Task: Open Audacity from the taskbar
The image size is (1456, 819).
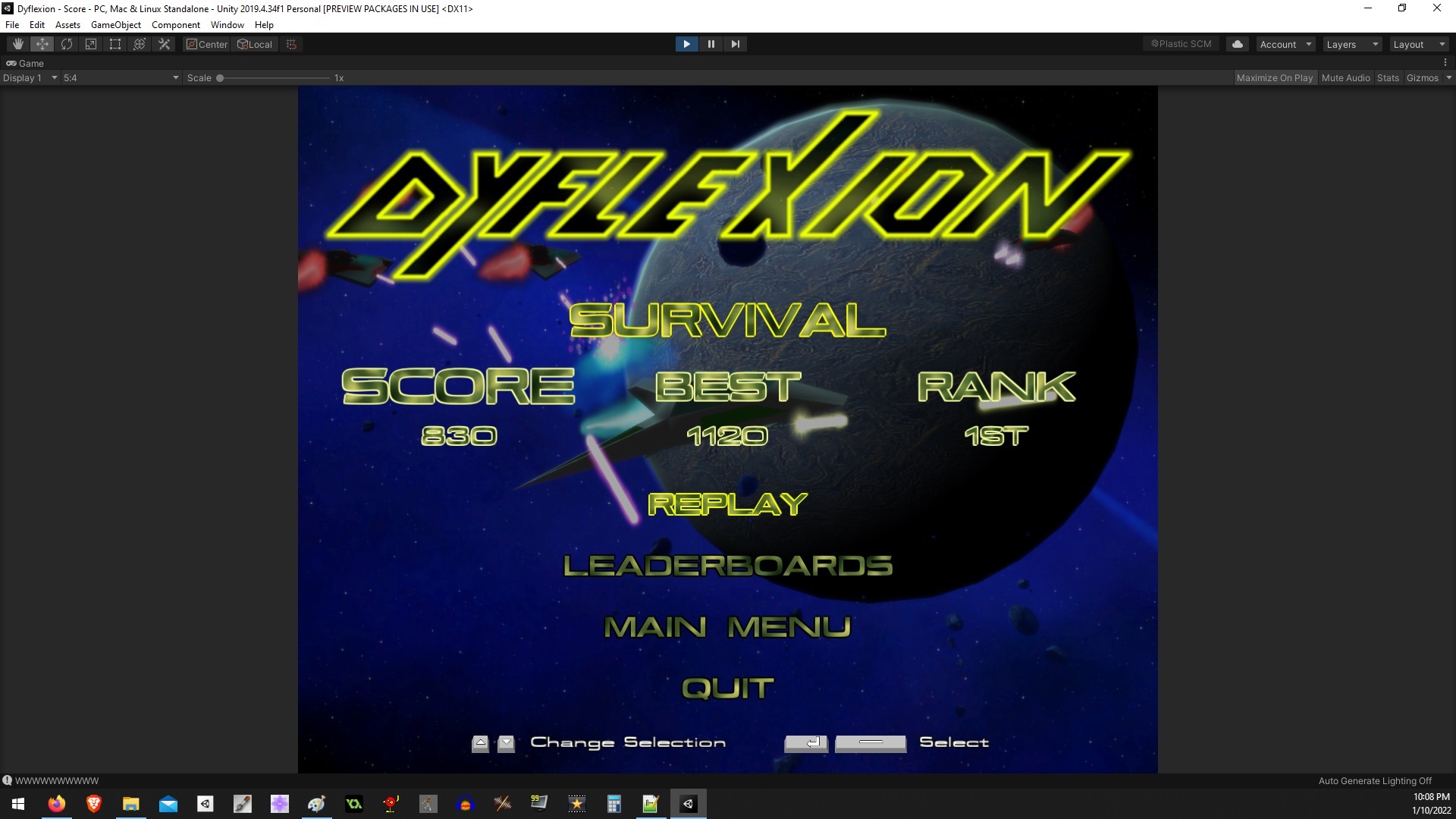Action: pos(466,804)
